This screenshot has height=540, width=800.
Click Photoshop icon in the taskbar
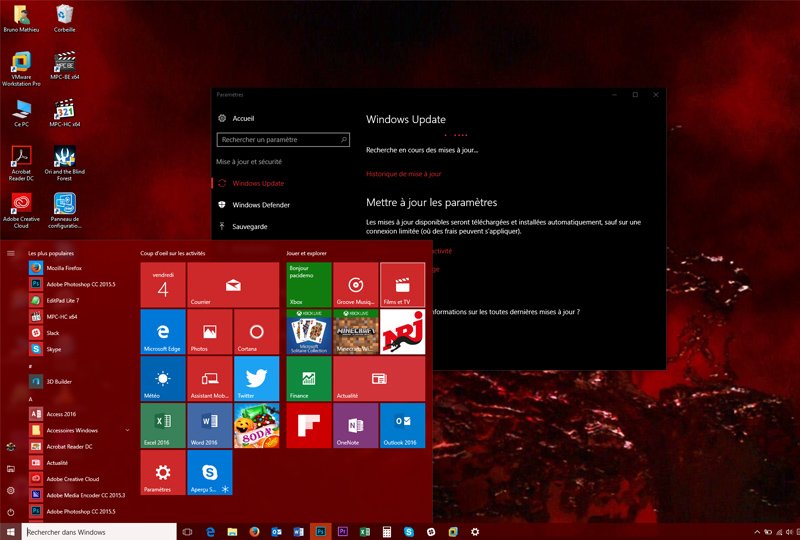319,532
